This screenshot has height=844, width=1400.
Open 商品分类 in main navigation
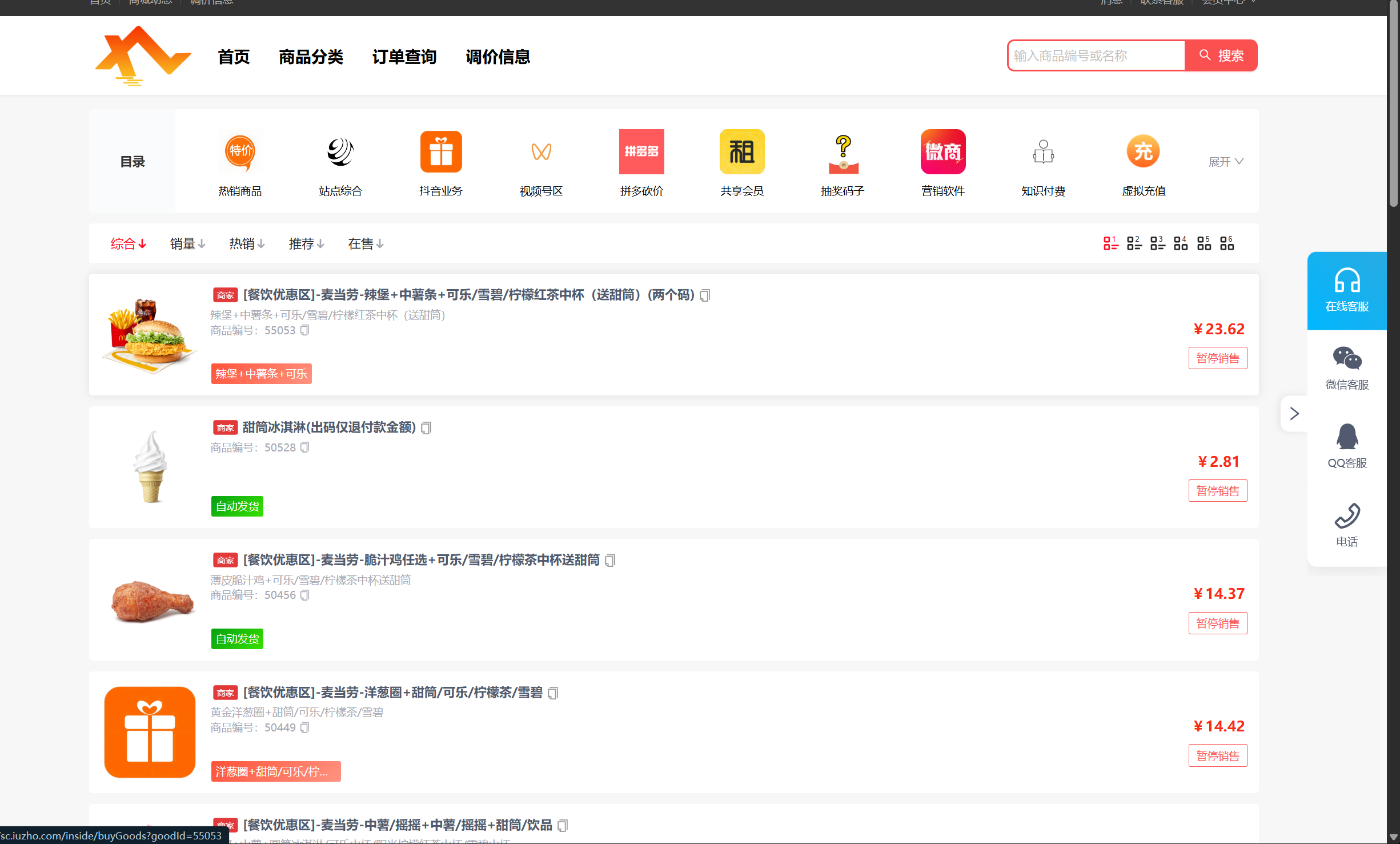pos(311,57)
